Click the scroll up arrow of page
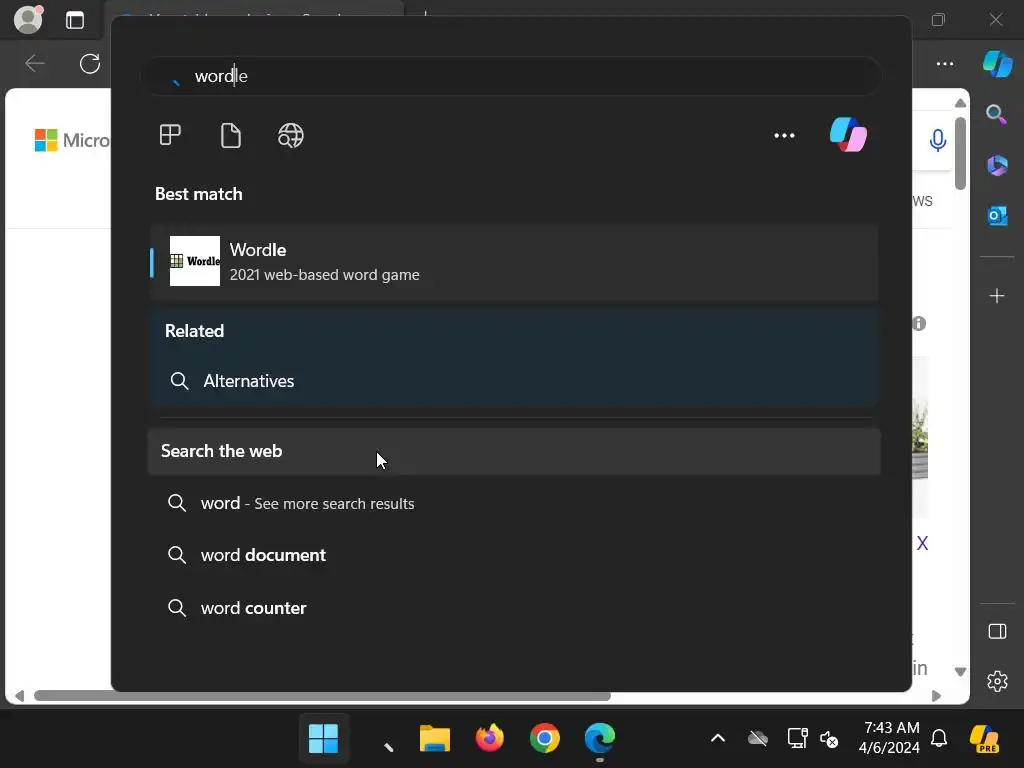Viewport: 1024px width, 768px height. [x=960, y=103]
